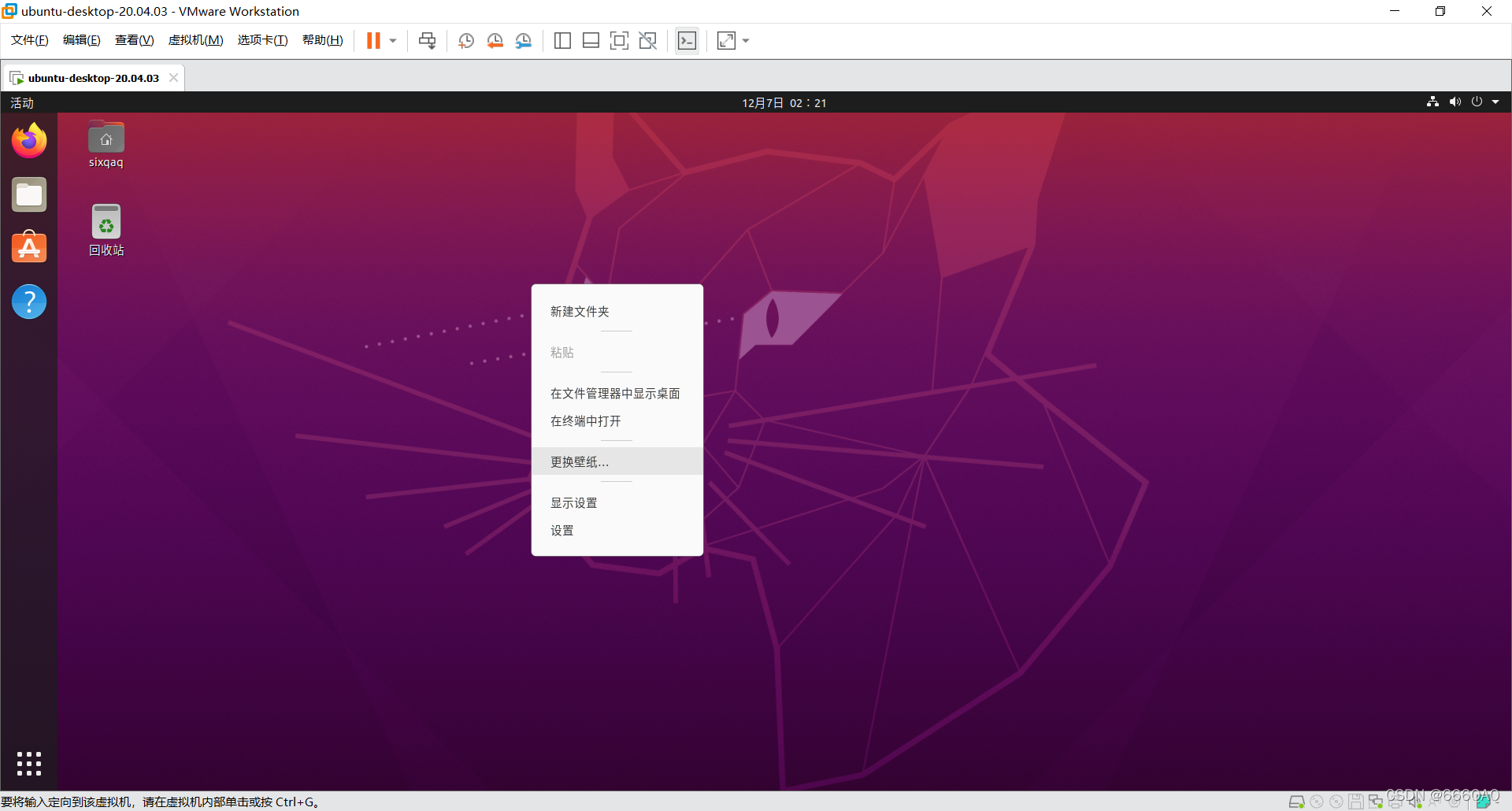Close the ubuntu-desktop-20.04.03 tab

pos(173,77)
